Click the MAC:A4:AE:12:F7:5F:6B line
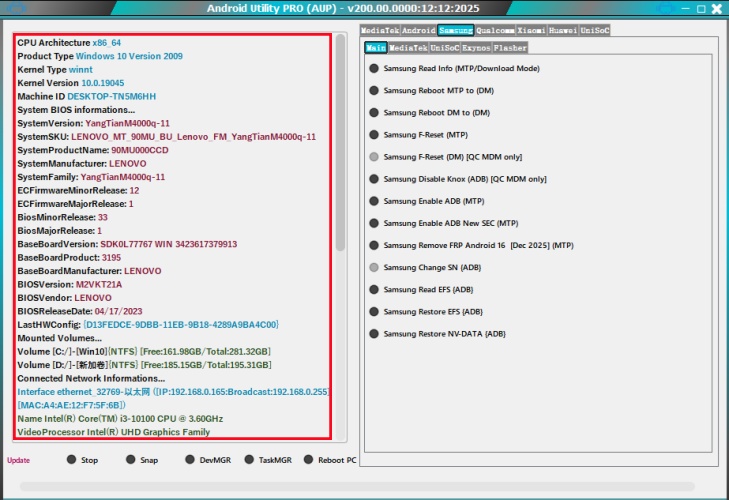Viewport: 729px width, 500px height. 72,405
